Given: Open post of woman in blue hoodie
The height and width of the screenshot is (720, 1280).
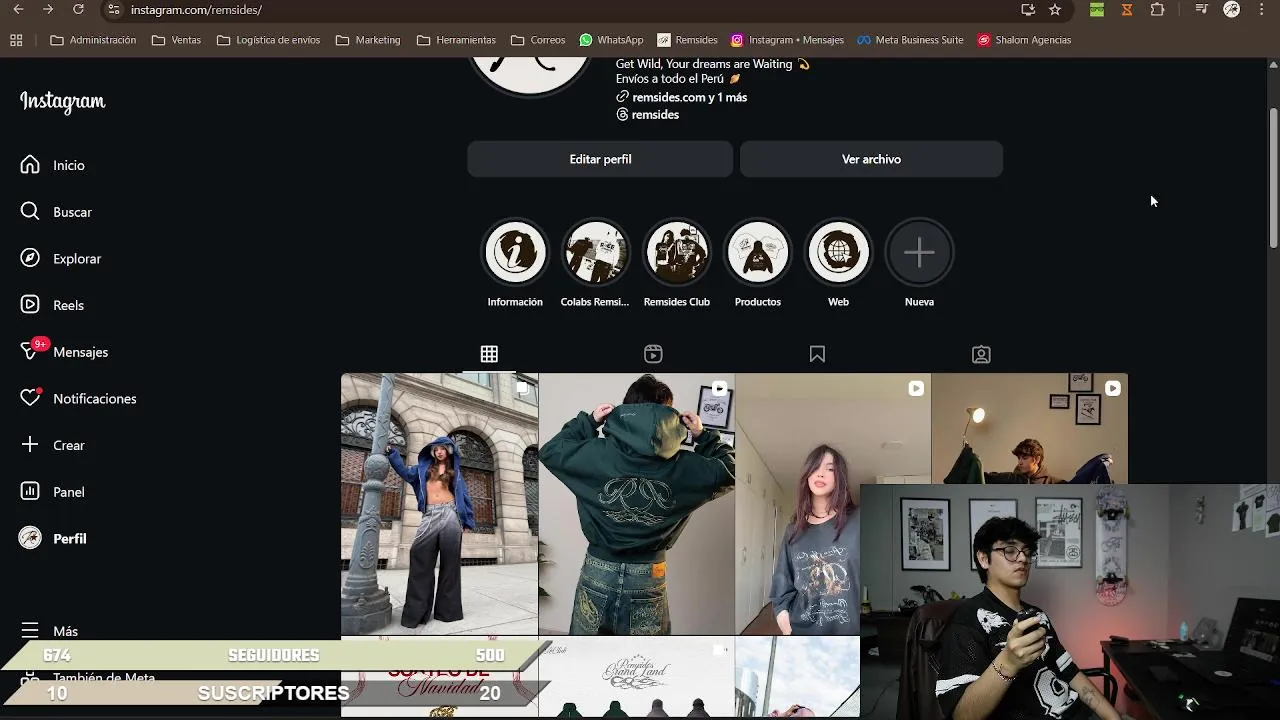Looking at the screenshot, I should click(439, 504).
